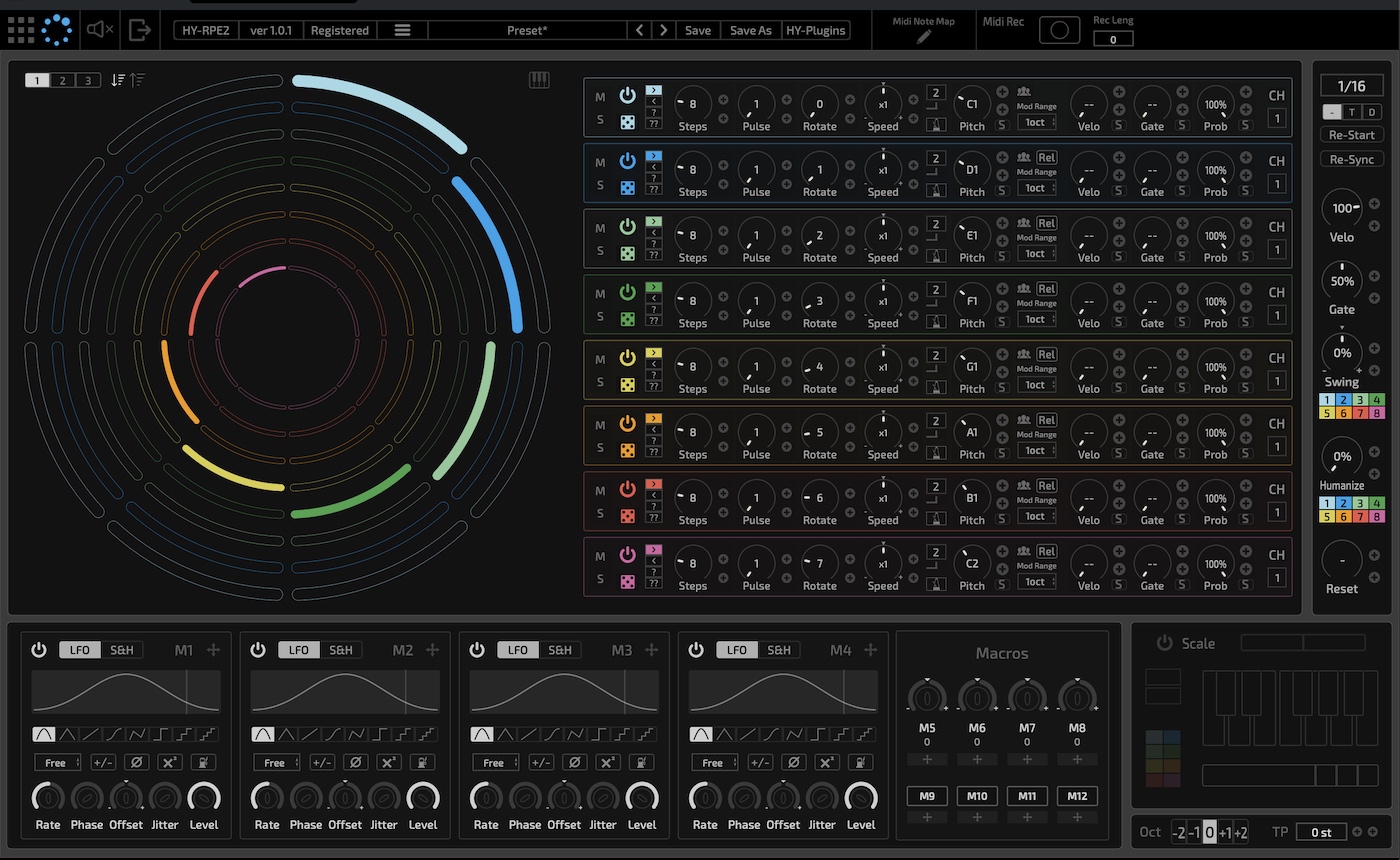Toggle the Rel button in the A1 row
Screen dimensions: 1400x860
tap(1046, 420)
